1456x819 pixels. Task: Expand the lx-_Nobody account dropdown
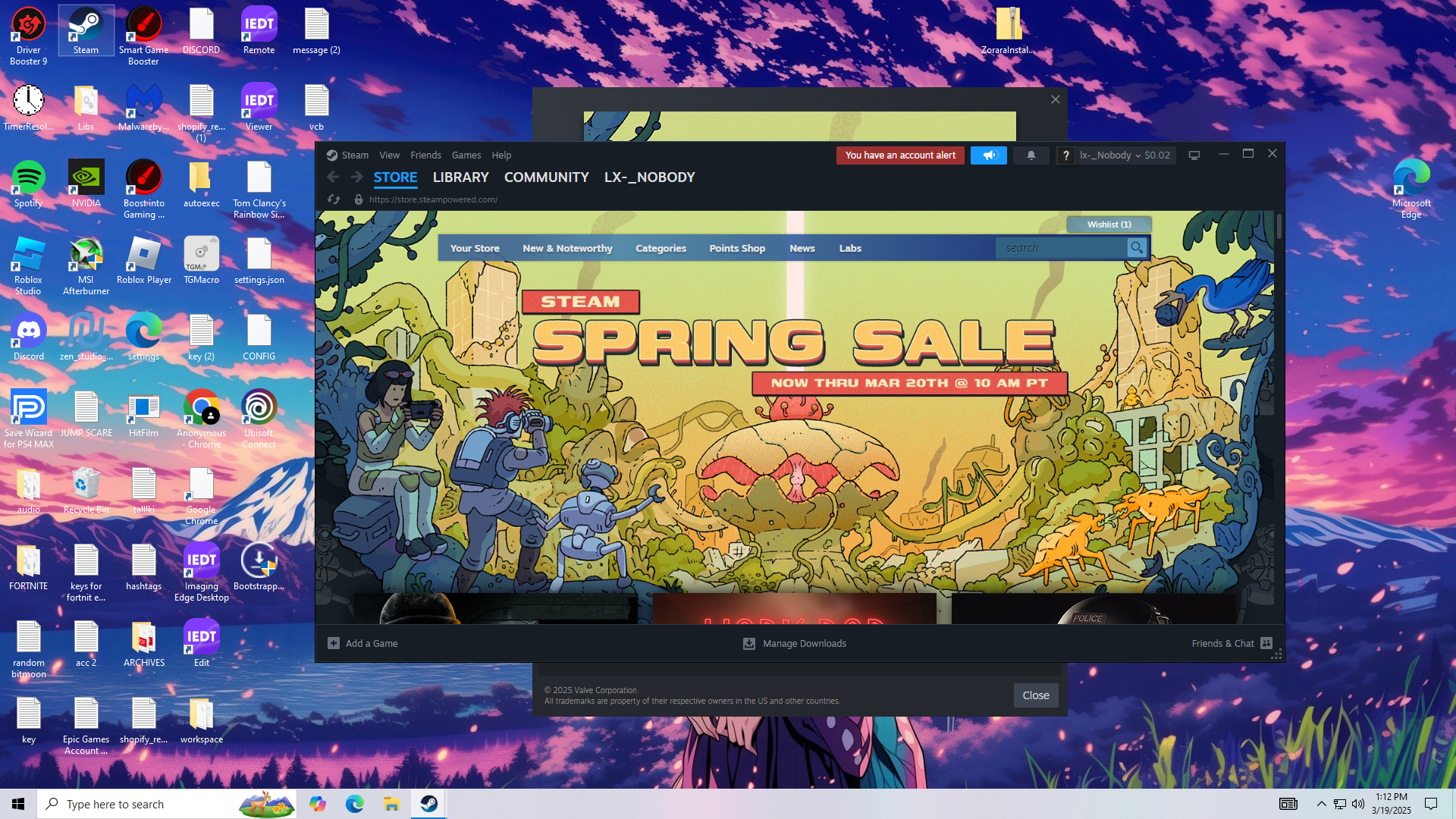click(1110, 155)
